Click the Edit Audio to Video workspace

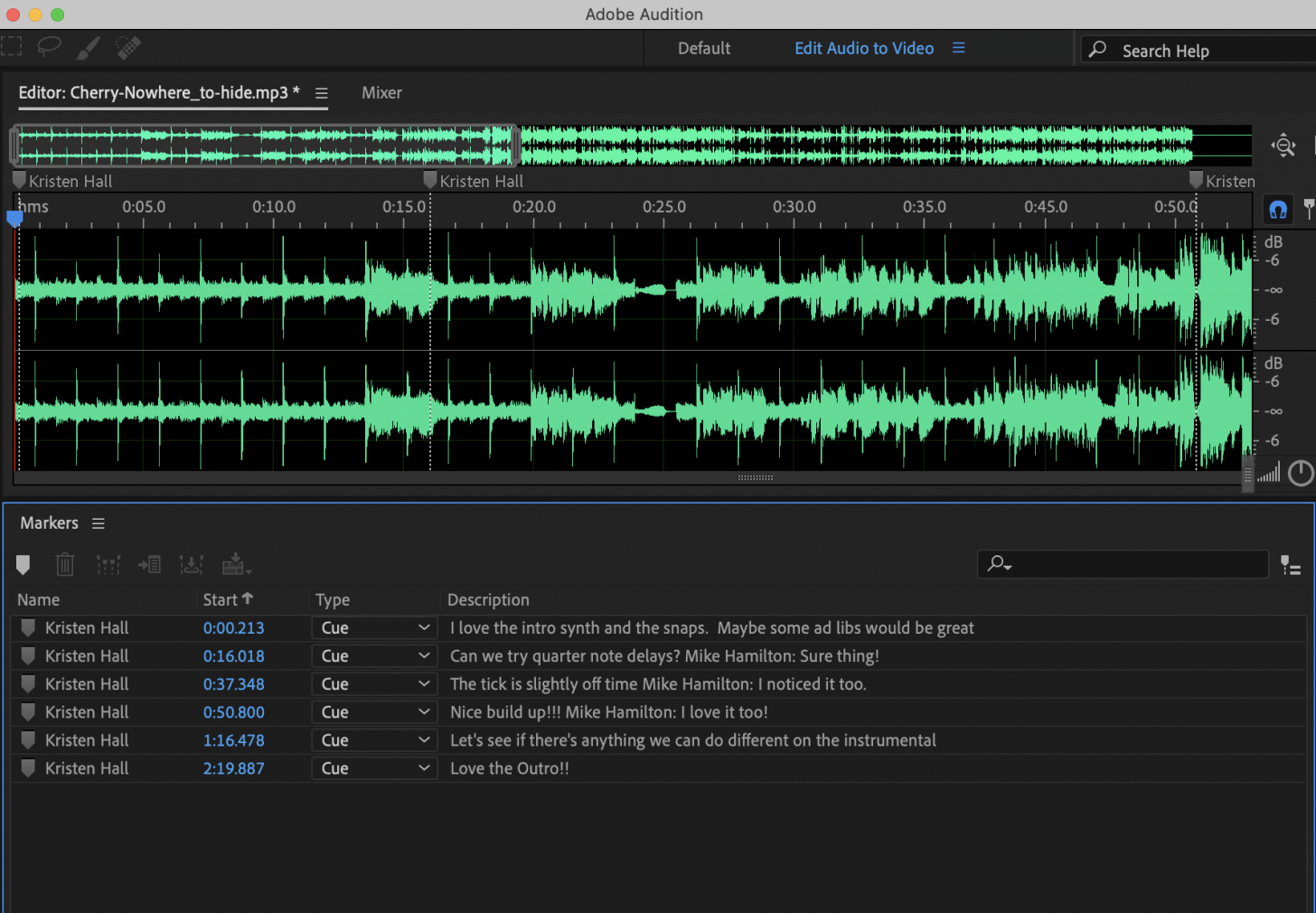[x=863, y=49]
